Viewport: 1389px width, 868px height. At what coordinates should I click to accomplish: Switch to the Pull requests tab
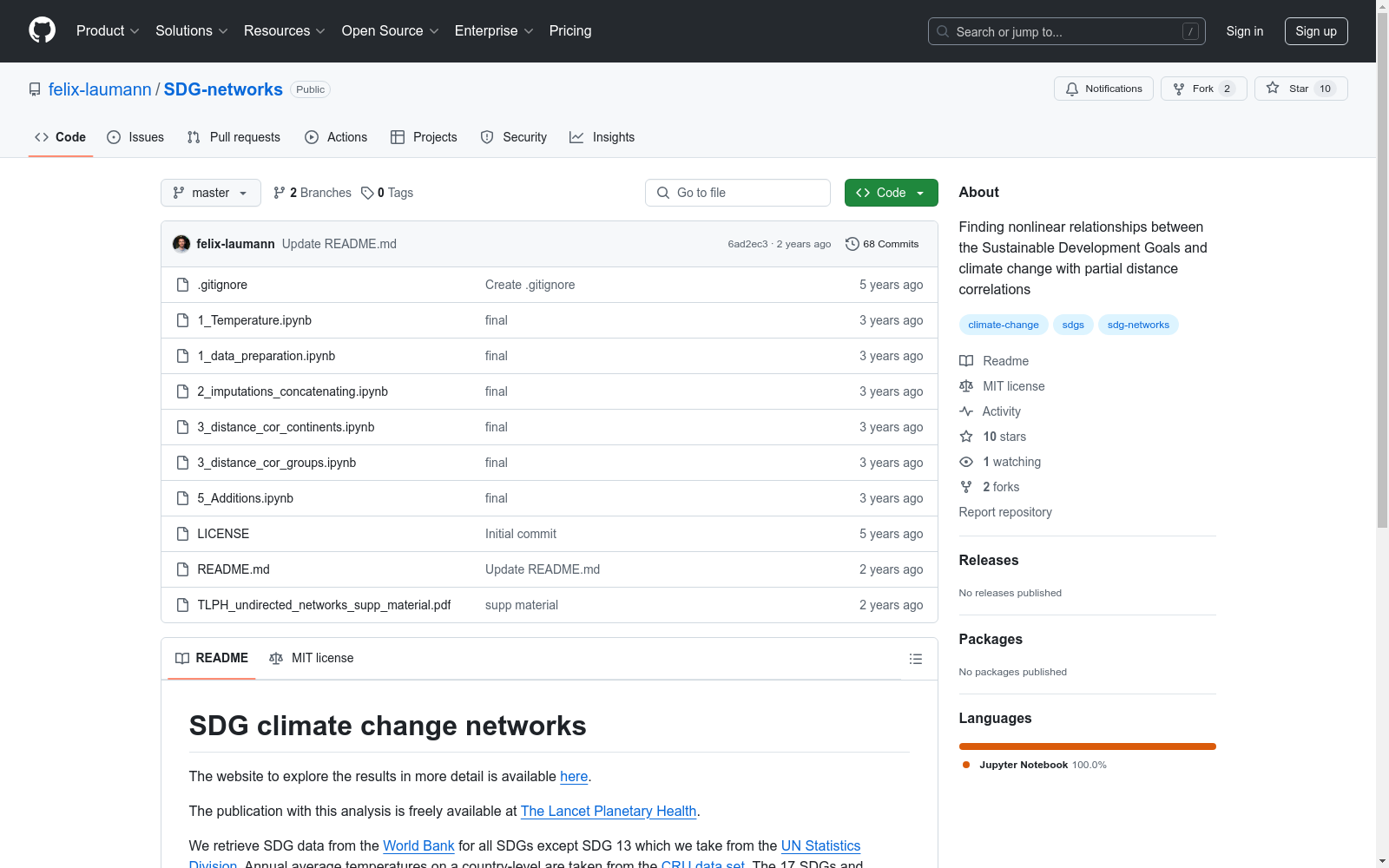(234, 137)
